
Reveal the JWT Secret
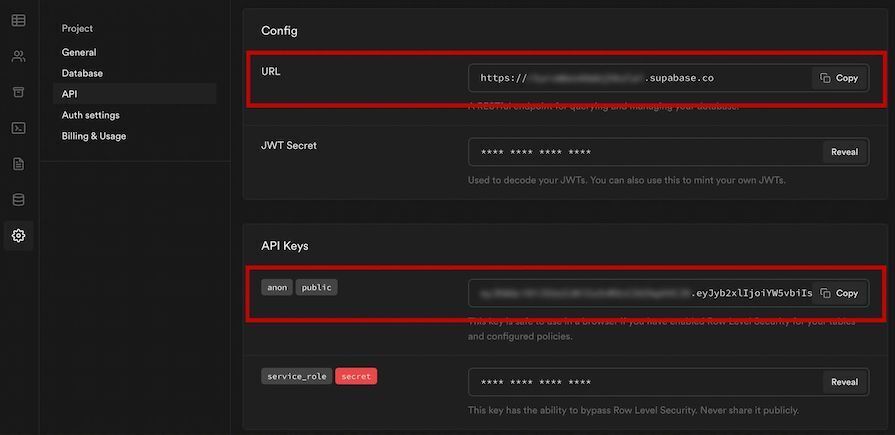844,152
